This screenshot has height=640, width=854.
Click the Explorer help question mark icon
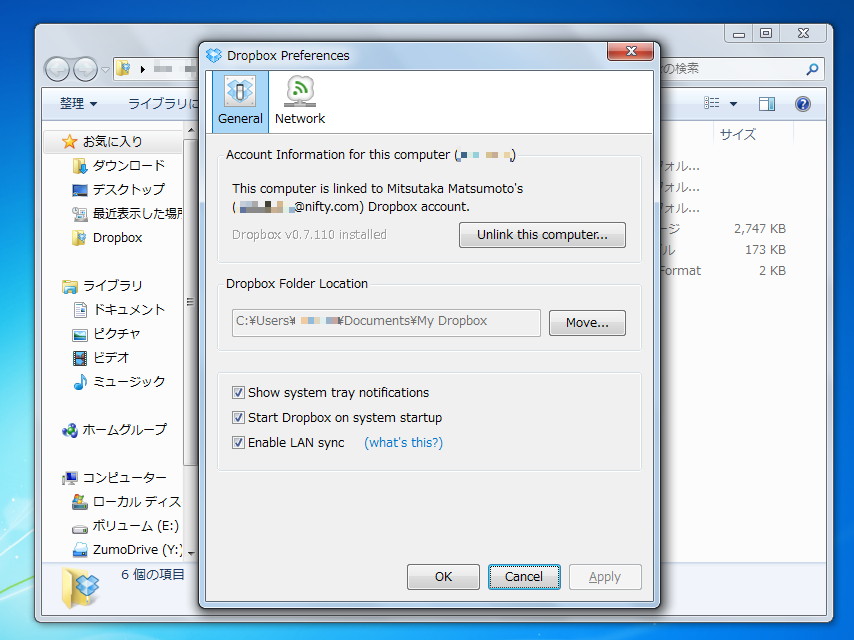(x=801, y=103)
